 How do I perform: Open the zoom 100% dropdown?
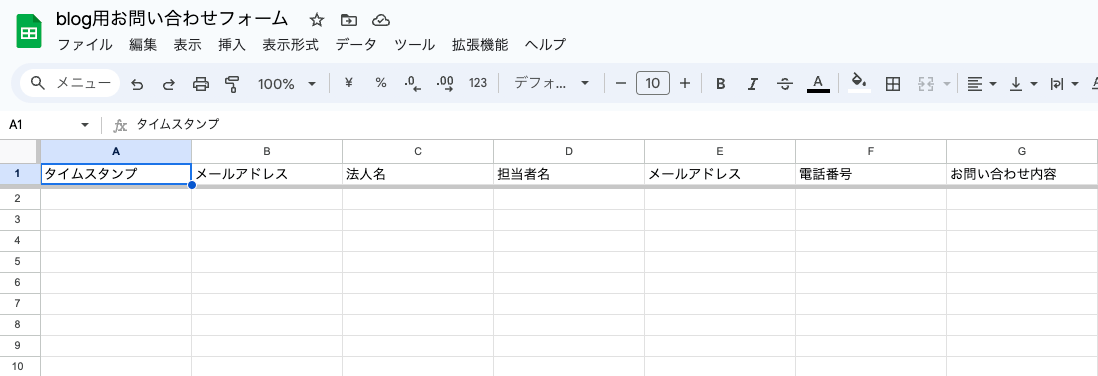point(287,84)
